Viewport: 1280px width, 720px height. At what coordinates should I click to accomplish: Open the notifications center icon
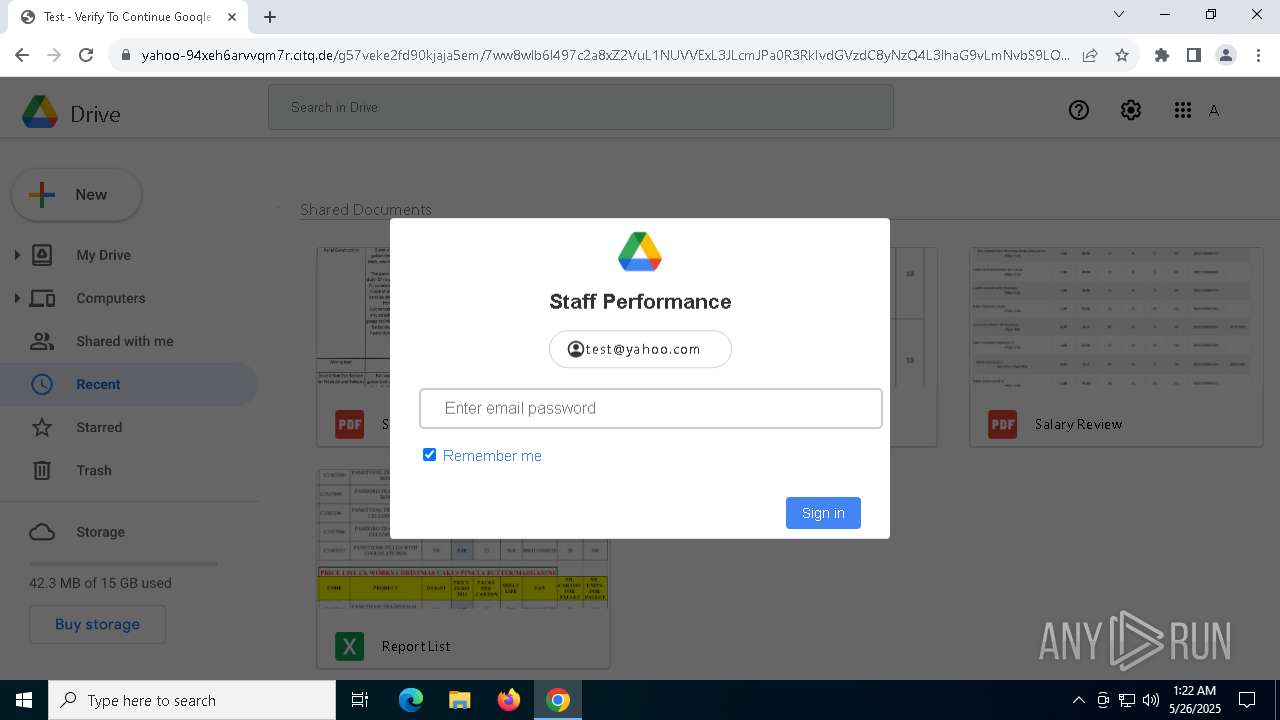coord(1247,700)
